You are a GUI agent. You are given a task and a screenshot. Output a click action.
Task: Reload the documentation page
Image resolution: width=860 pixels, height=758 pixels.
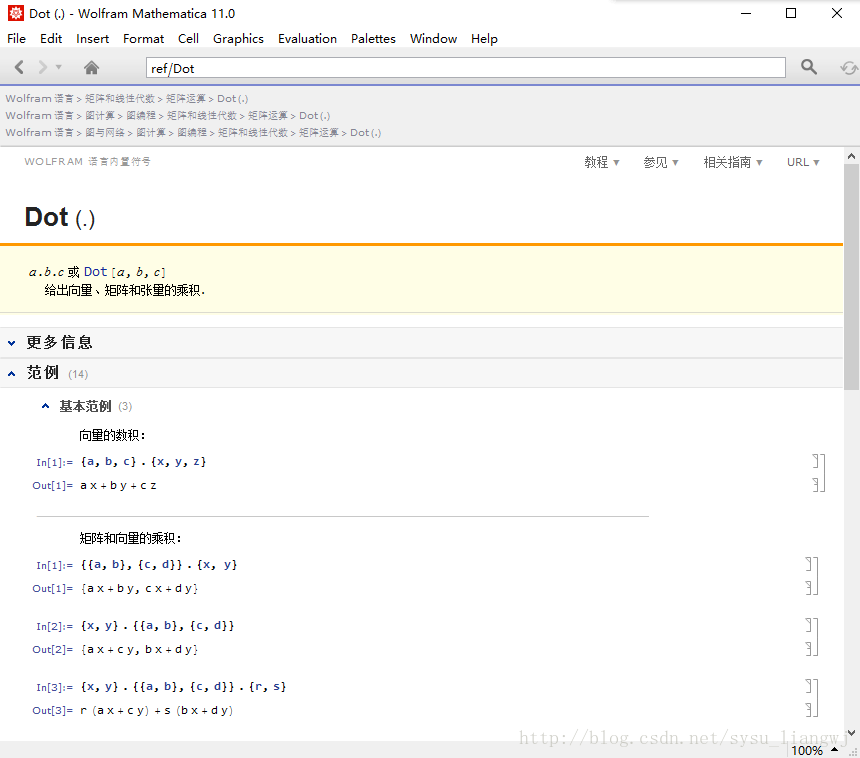(849, 67)
